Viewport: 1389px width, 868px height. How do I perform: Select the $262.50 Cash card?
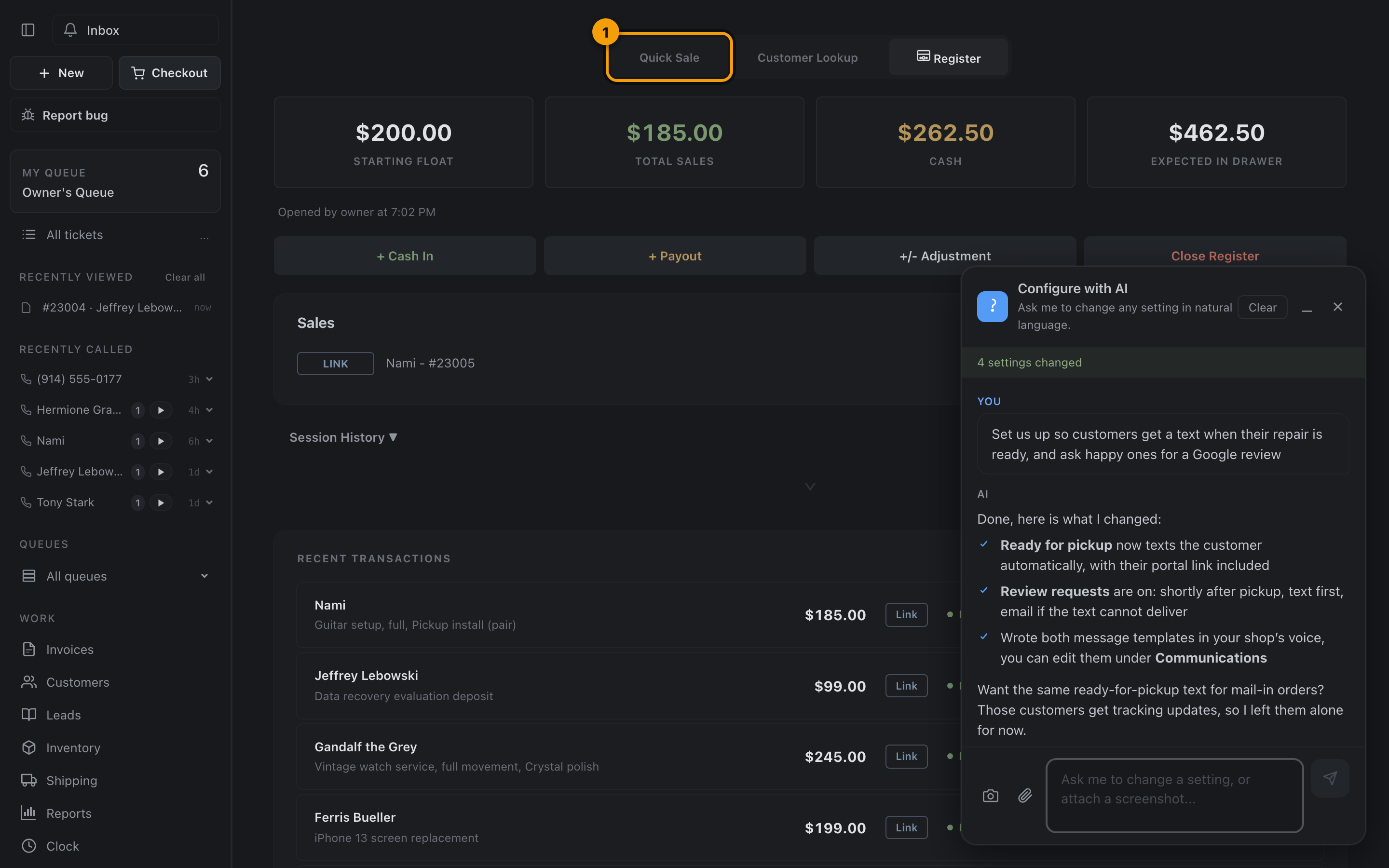[945, 142]
